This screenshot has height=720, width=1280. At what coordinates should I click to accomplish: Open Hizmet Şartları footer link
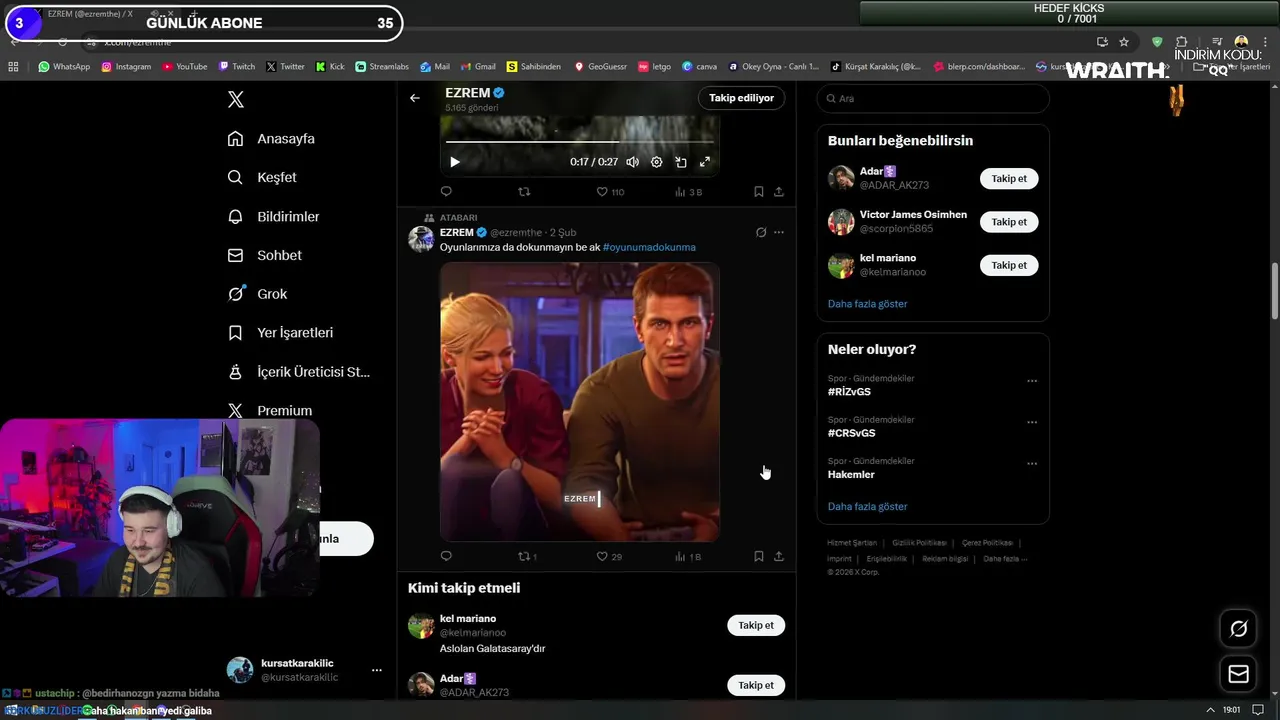[851, 543]
